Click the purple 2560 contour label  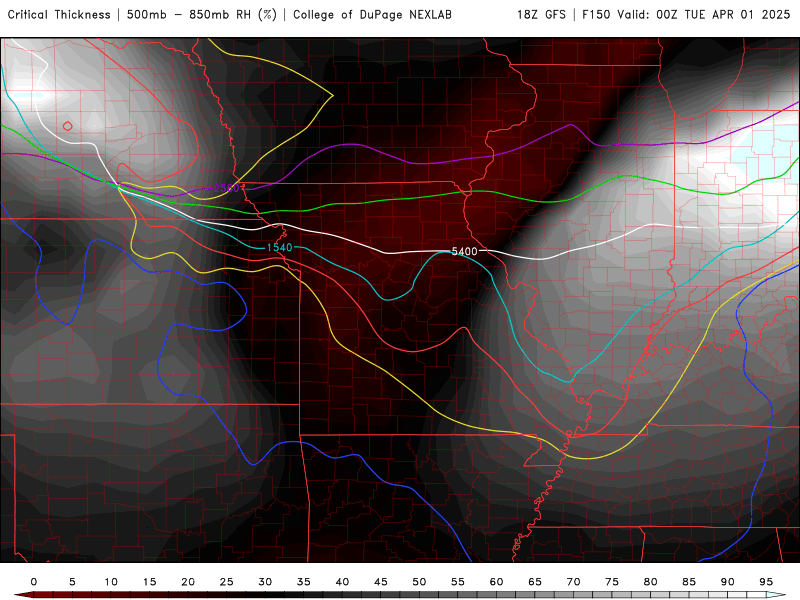(x=226, y=188)
